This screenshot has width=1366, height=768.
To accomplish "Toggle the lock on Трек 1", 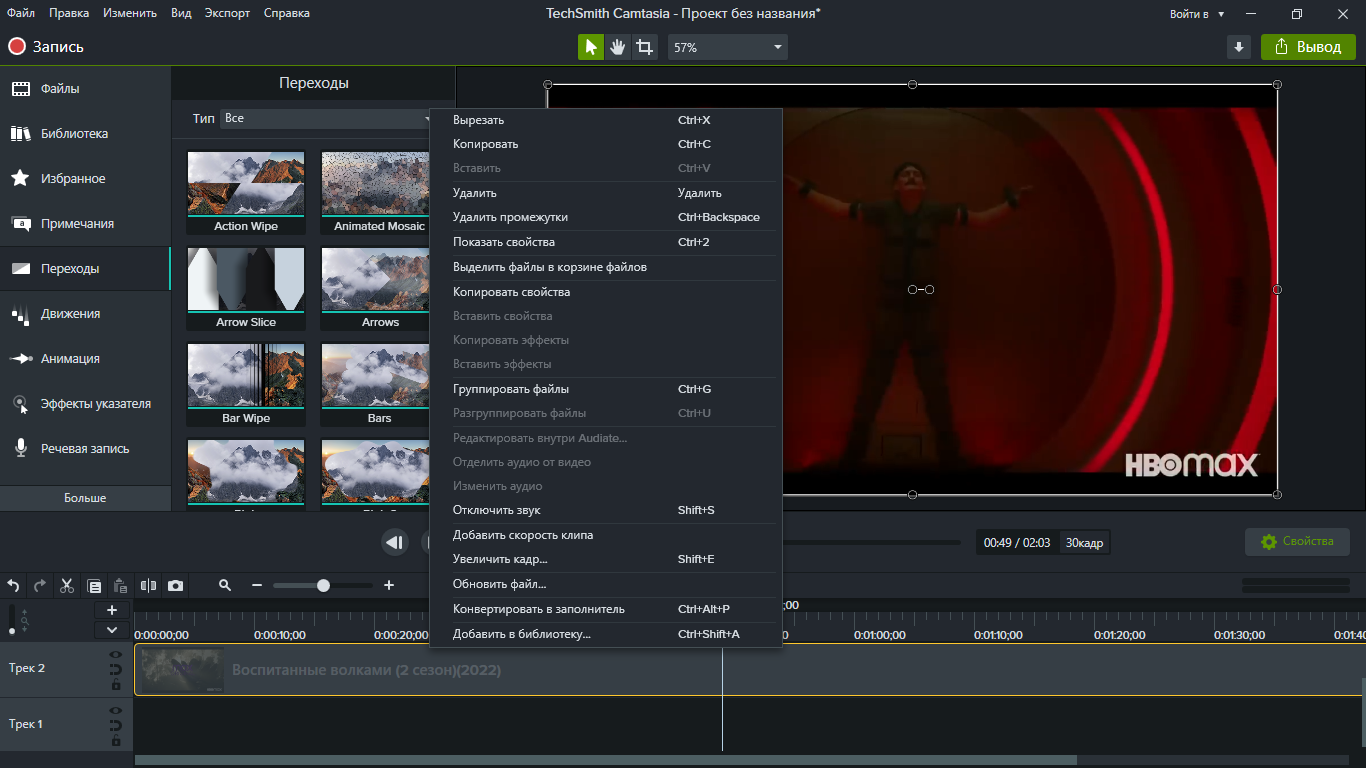I will point(116,742).
